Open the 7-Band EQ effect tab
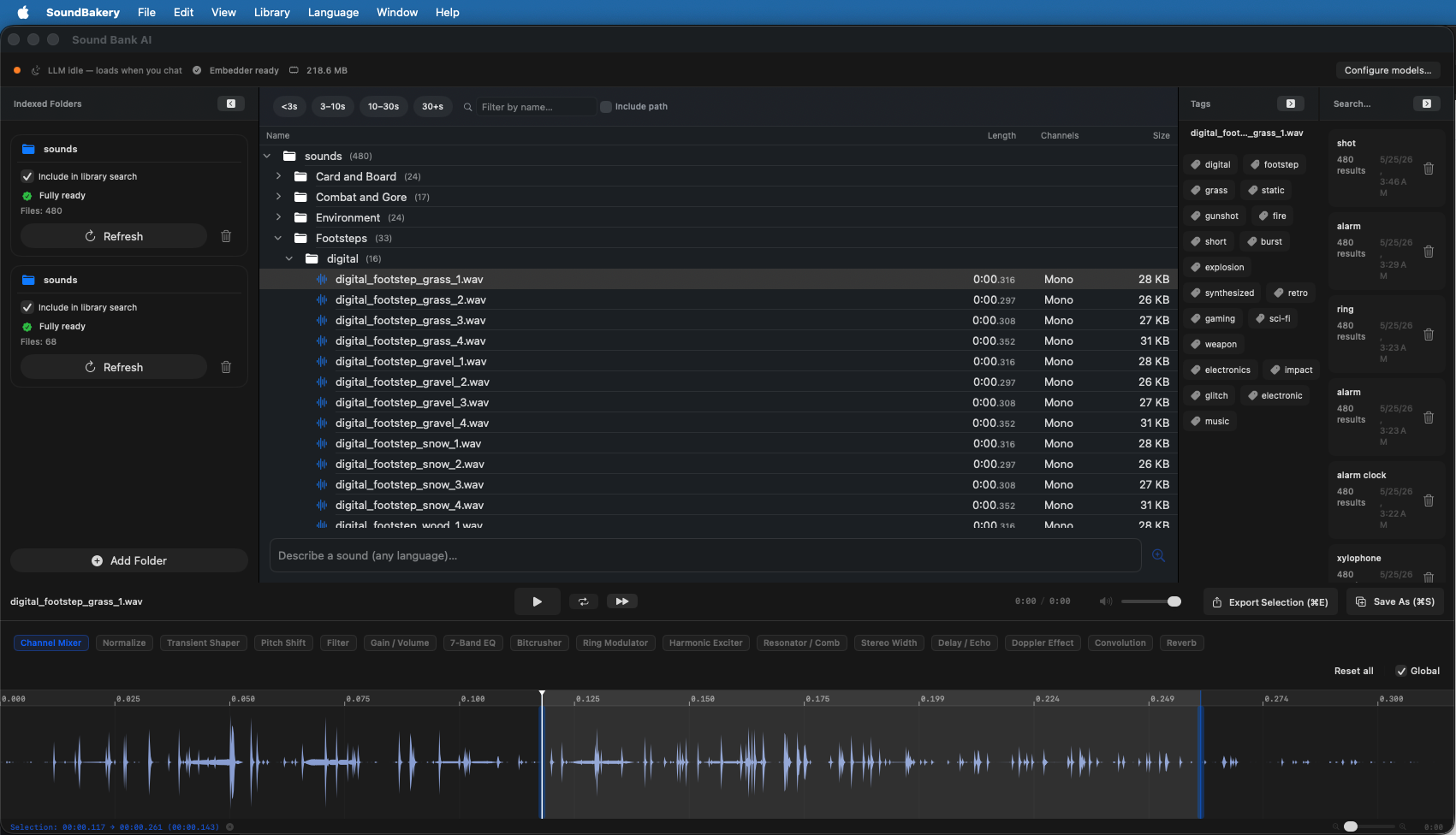Screen dimensions: 1456x835 (x=472, y=643)
